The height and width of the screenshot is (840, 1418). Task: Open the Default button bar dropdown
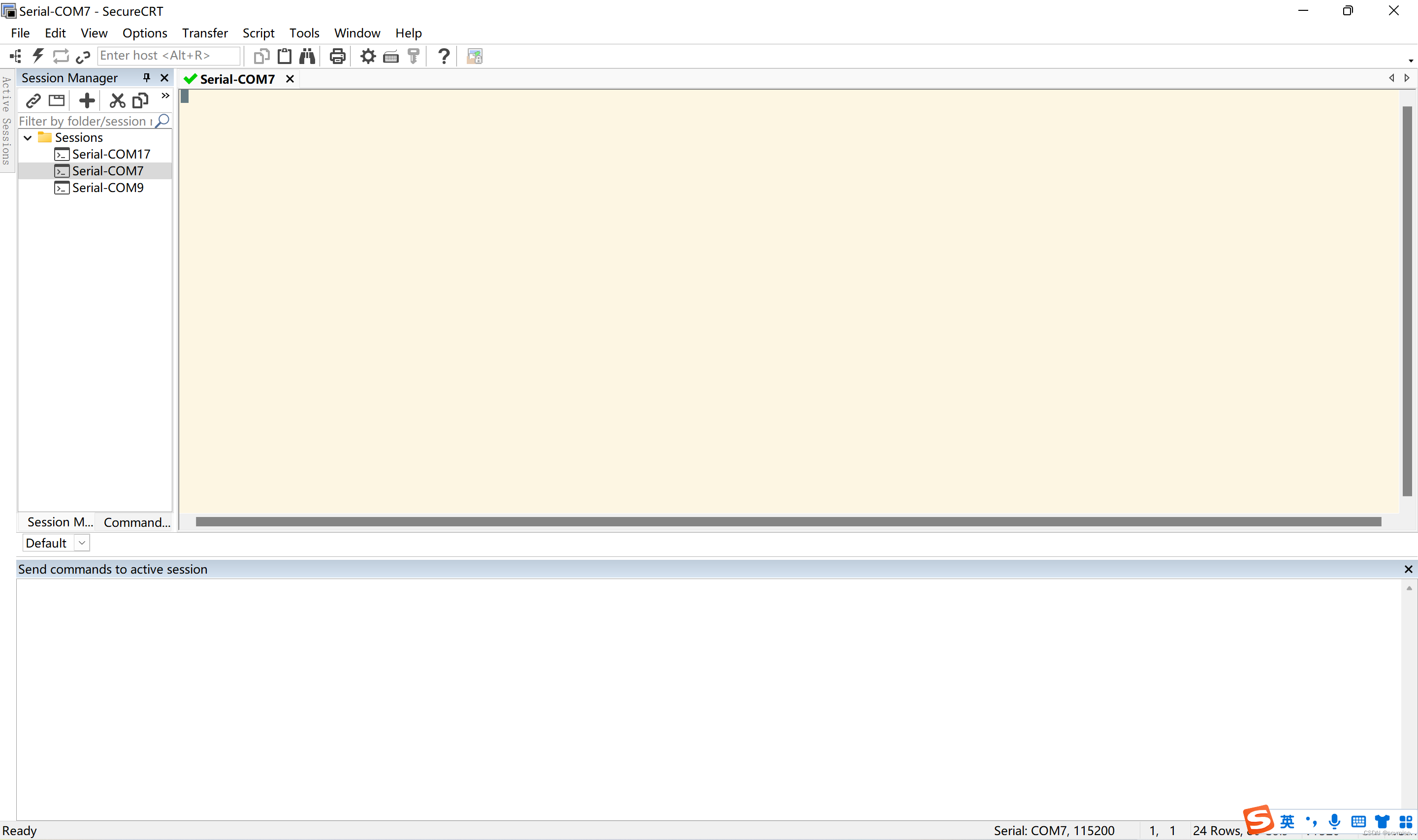[82, 543]
